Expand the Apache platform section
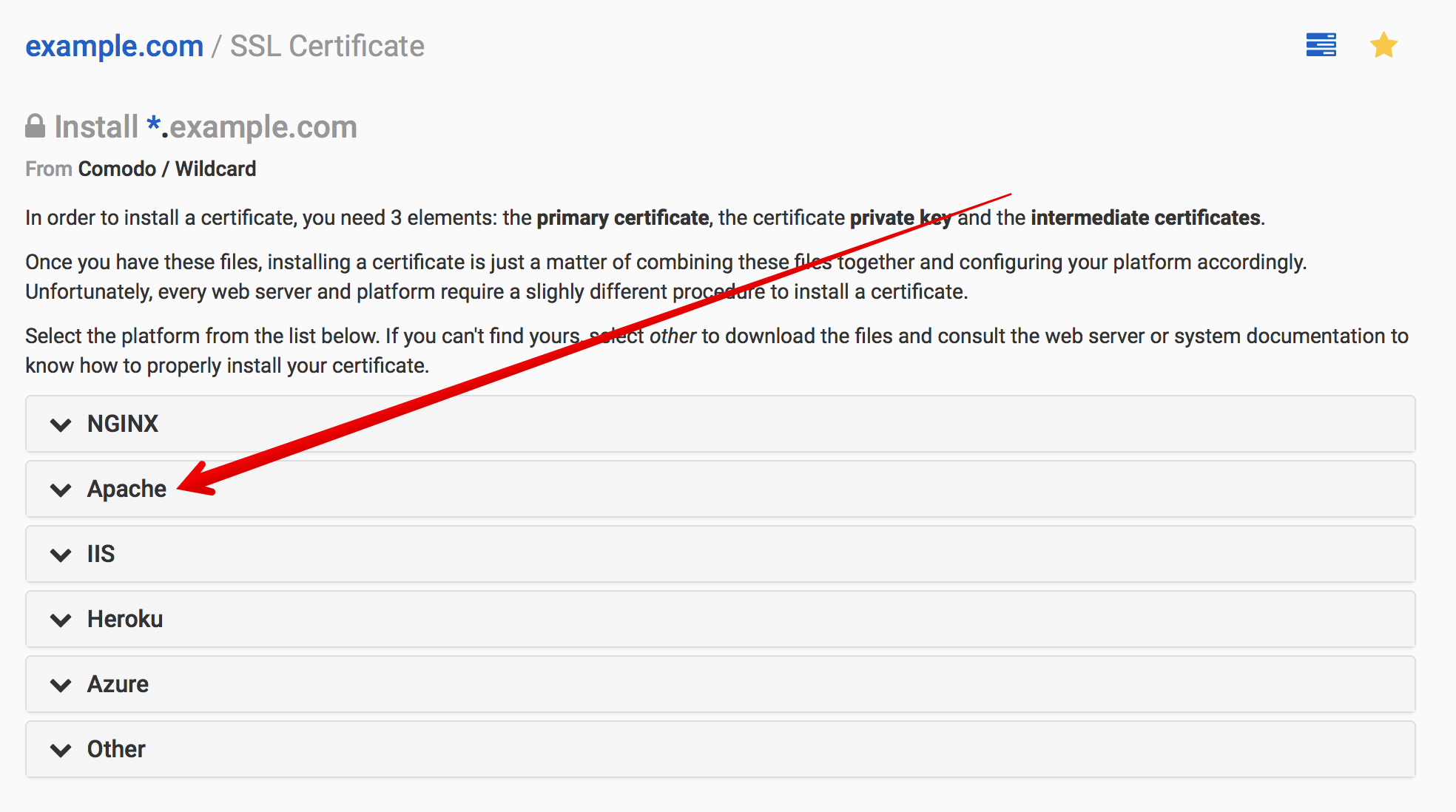This screenshot has width=1456, height=812. (720, 489)
